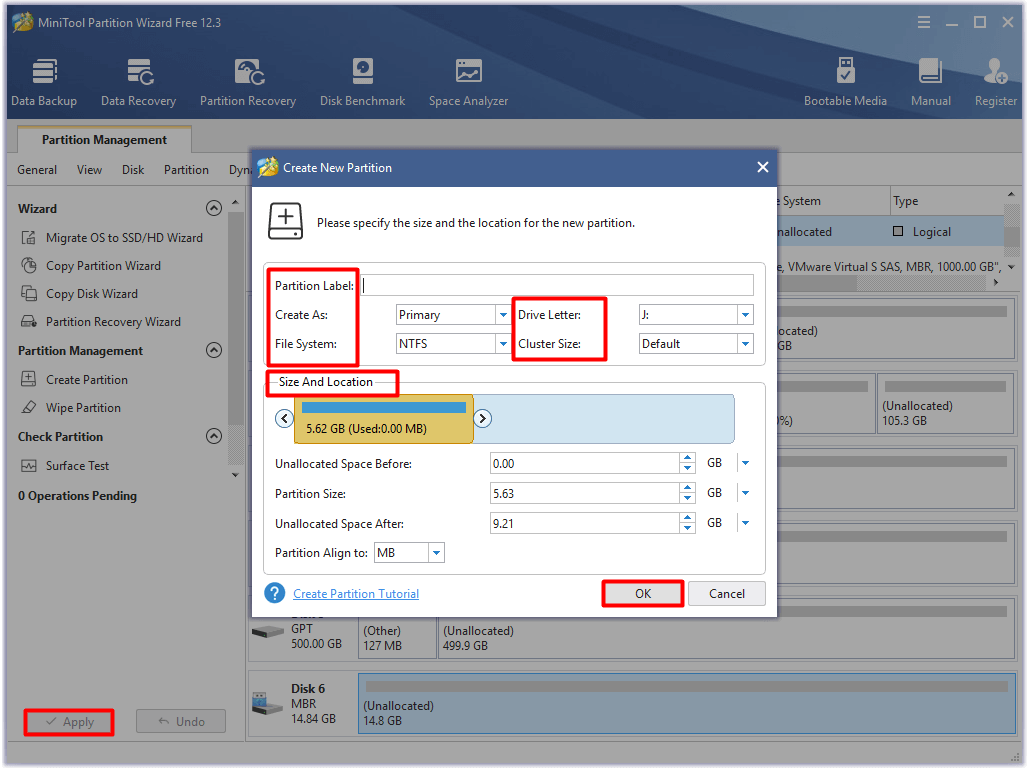Open the Partition menu
This screenshot has height=768, width=1028.
pyautogui.click(x=186, y=170)
